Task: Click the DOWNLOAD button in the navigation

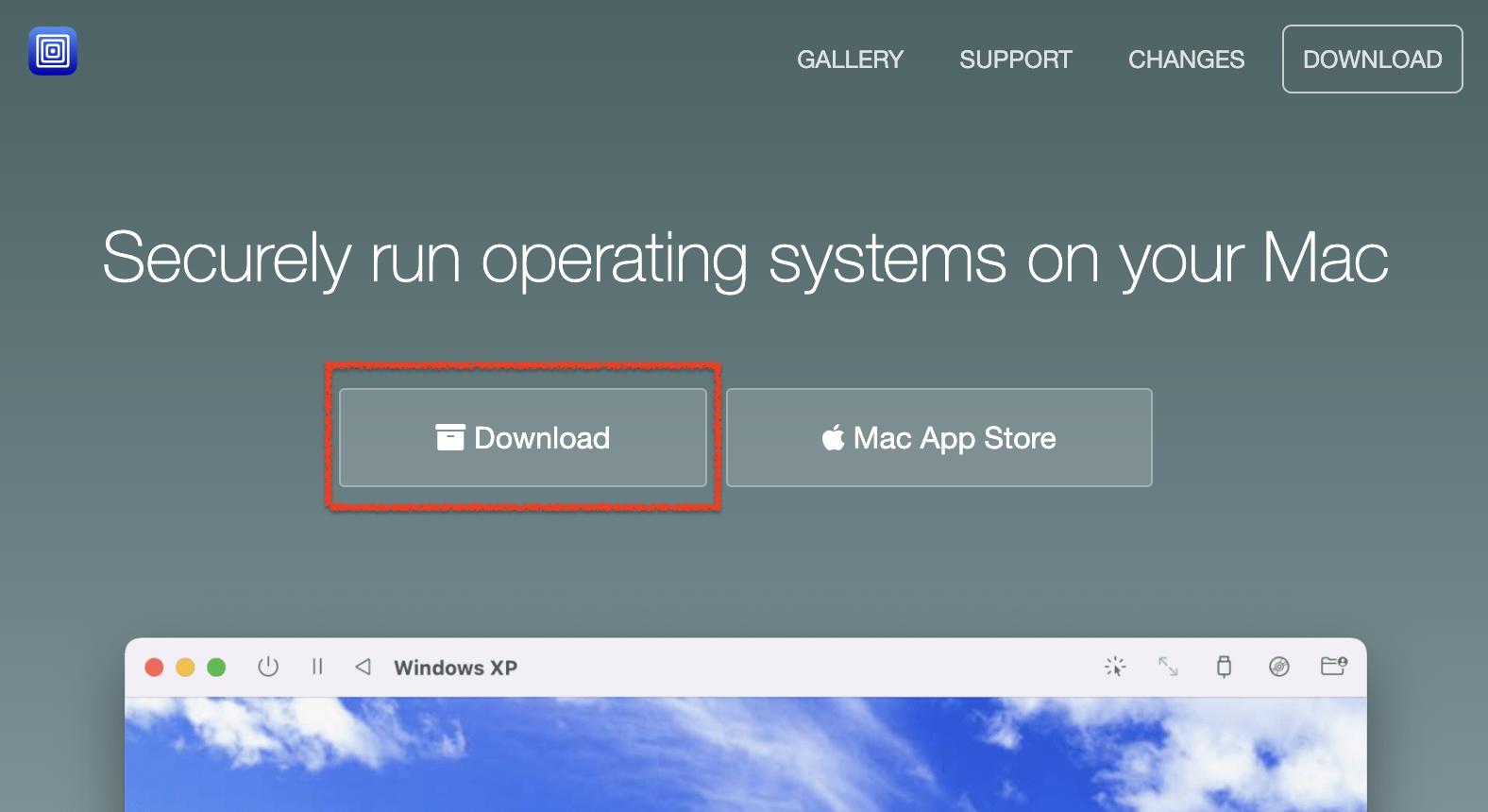Action: click(1373, 59)
